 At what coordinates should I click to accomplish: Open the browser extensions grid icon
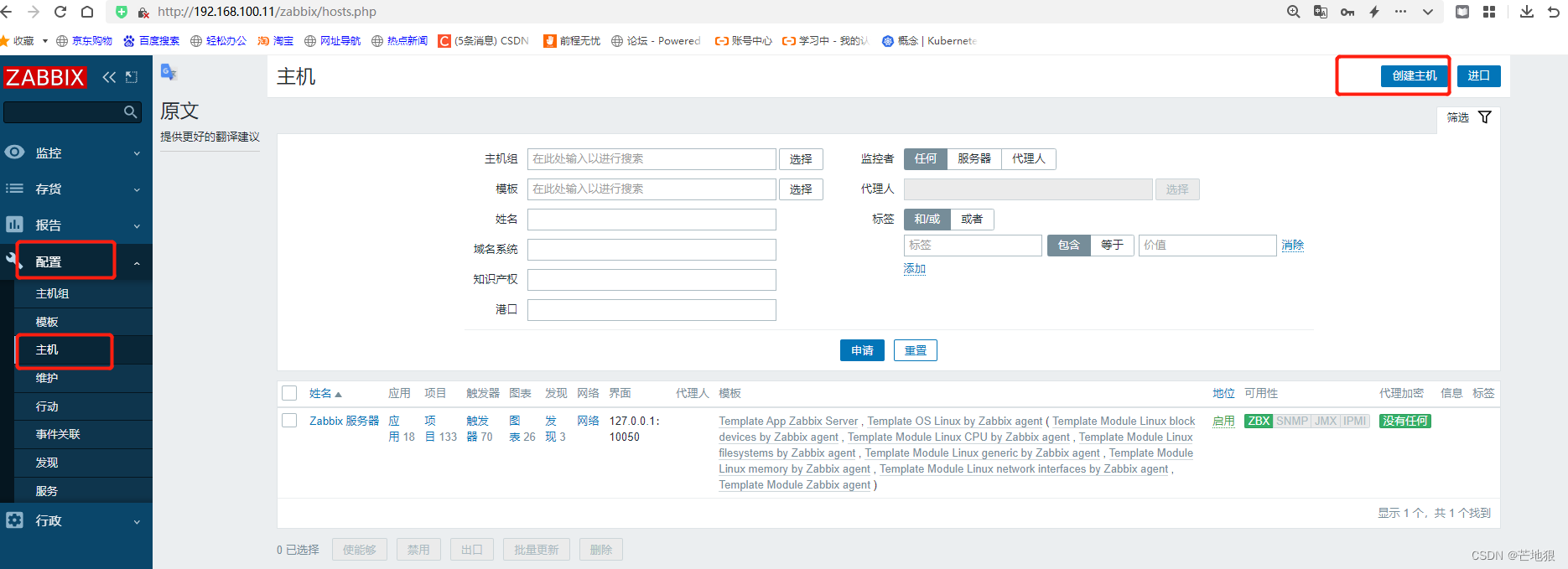point(1489,12)
